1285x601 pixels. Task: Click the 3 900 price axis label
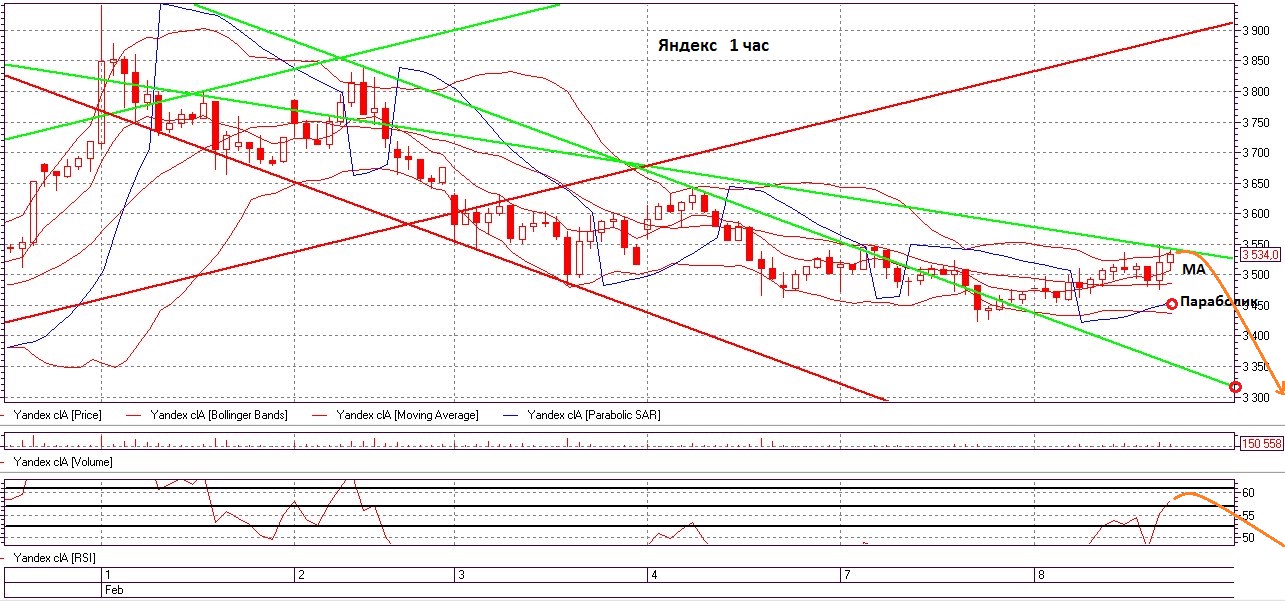[x=1257, y=31]
